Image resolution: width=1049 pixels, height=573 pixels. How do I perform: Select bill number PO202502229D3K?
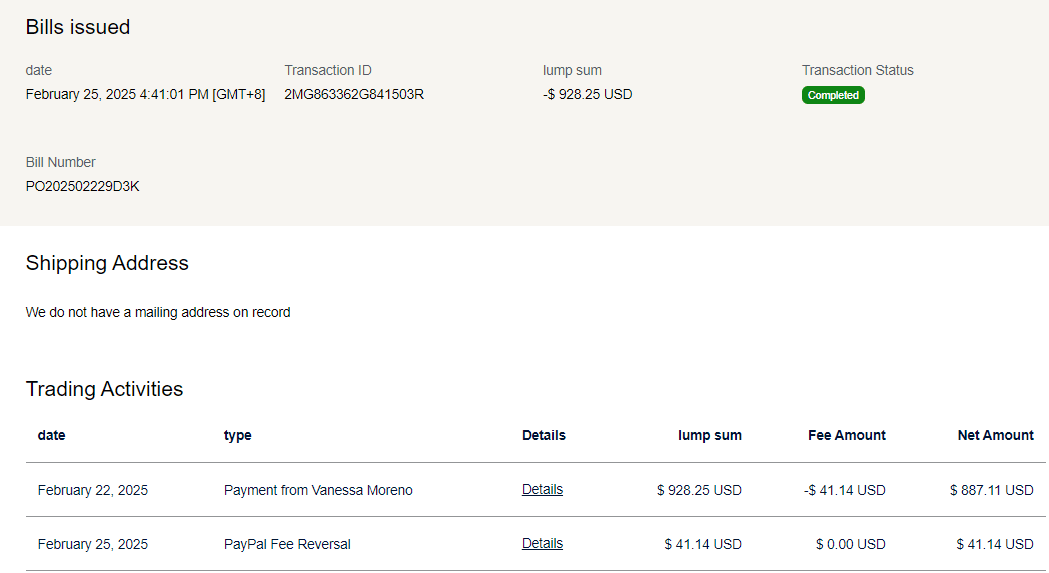tap(82, 186)
